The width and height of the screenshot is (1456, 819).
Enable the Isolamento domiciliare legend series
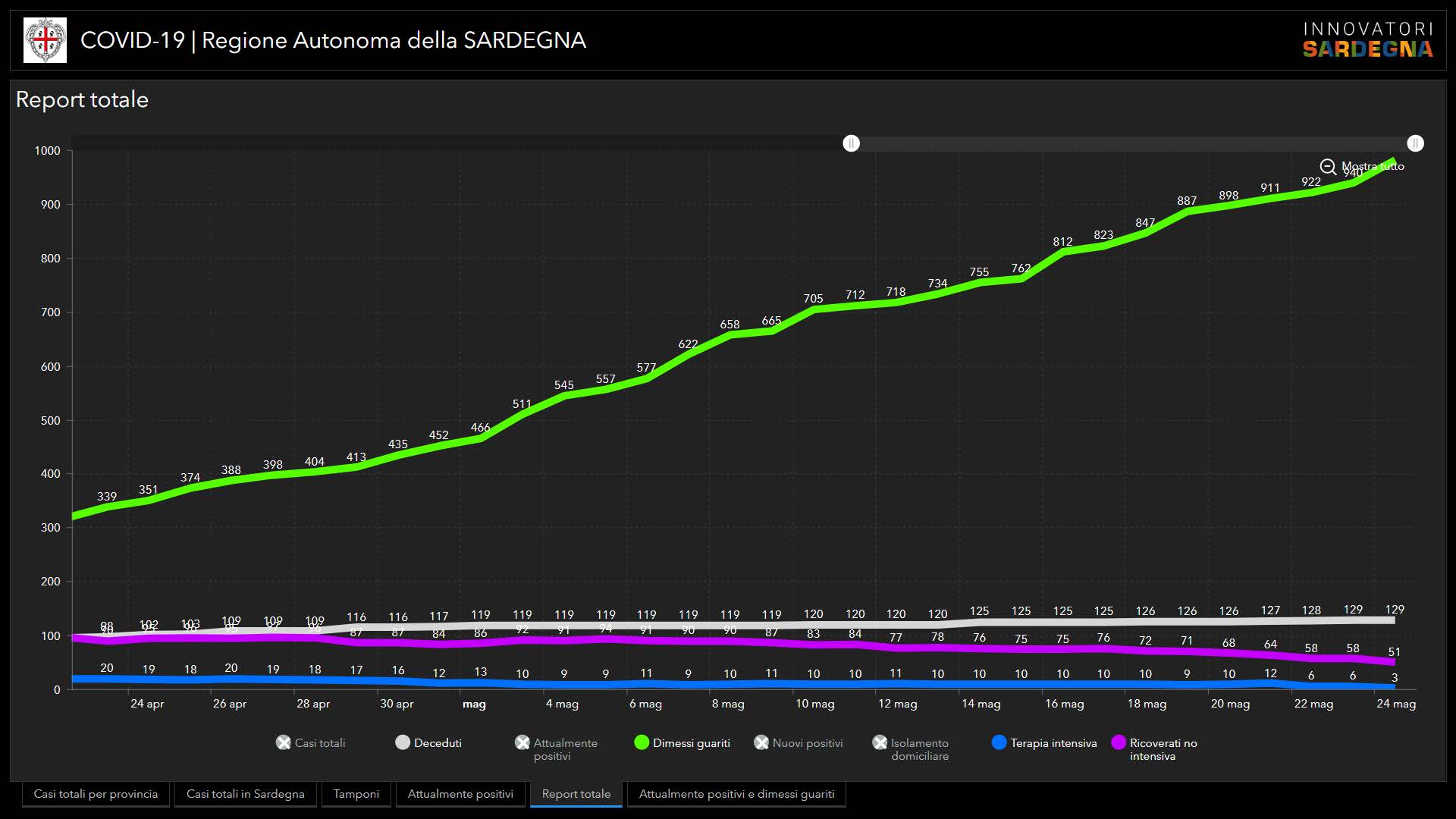880,743
